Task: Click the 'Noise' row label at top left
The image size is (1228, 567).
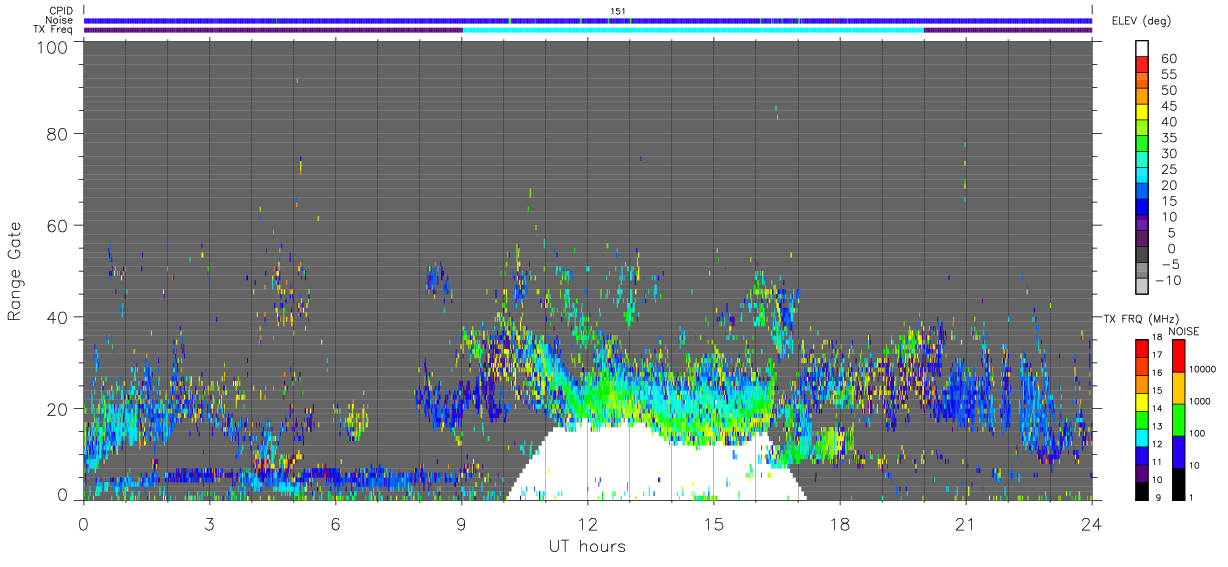Action: pyautogui.click(x=59, y=20)
